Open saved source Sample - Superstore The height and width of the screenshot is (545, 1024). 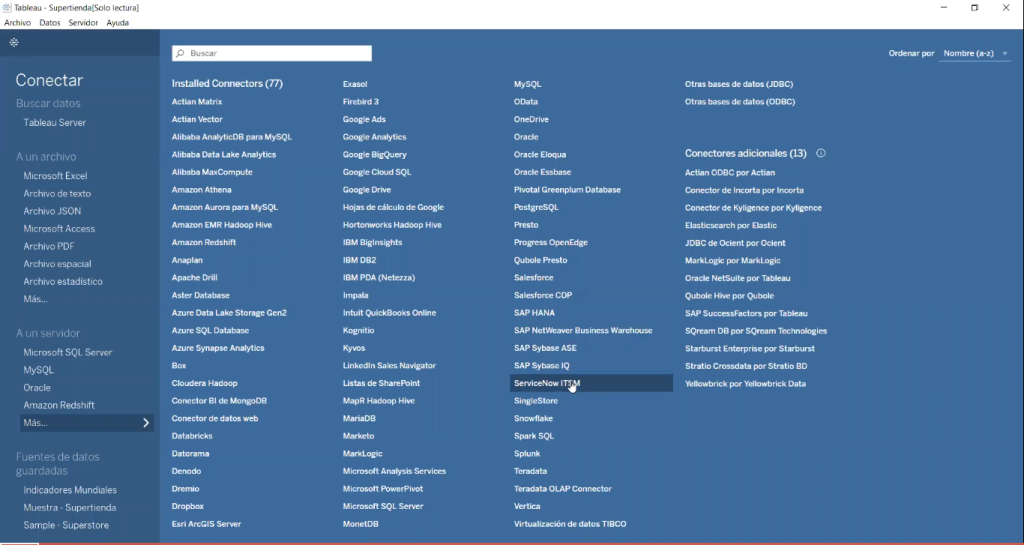[x=66, y=525]
